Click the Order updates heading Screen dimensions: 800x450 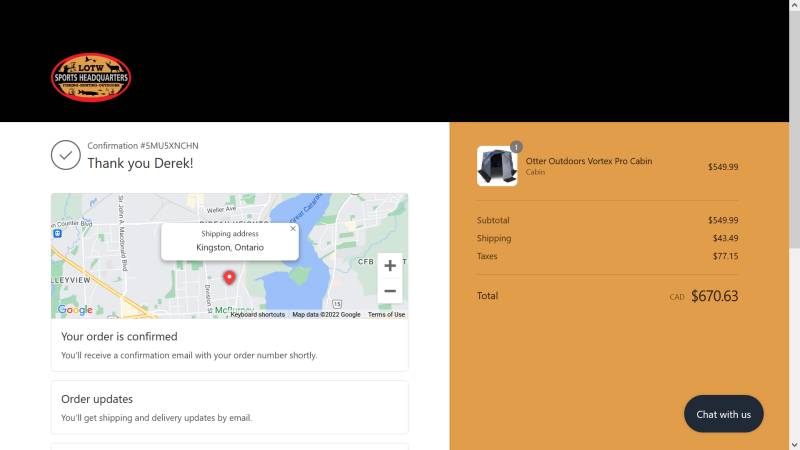tap(97, 399)
